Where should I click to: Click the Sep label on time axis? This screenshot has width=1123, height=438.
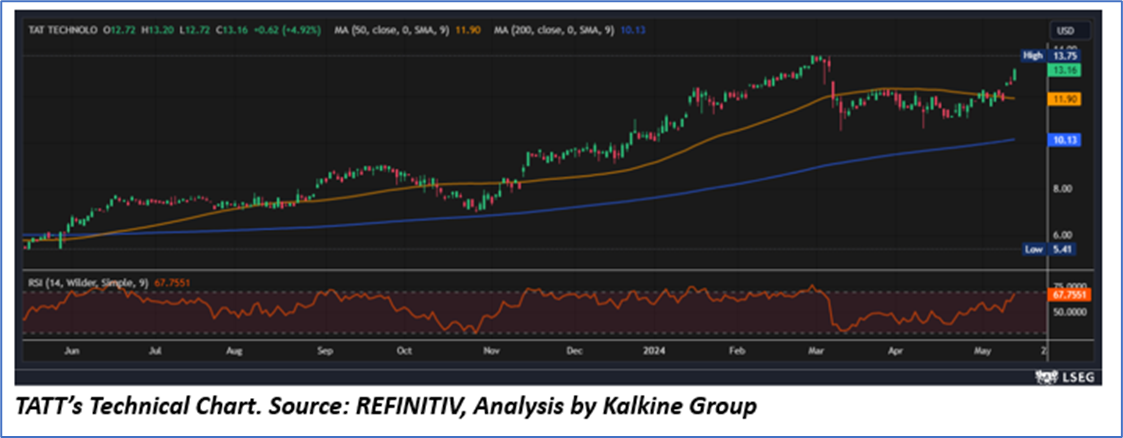[x=325, y=351]
